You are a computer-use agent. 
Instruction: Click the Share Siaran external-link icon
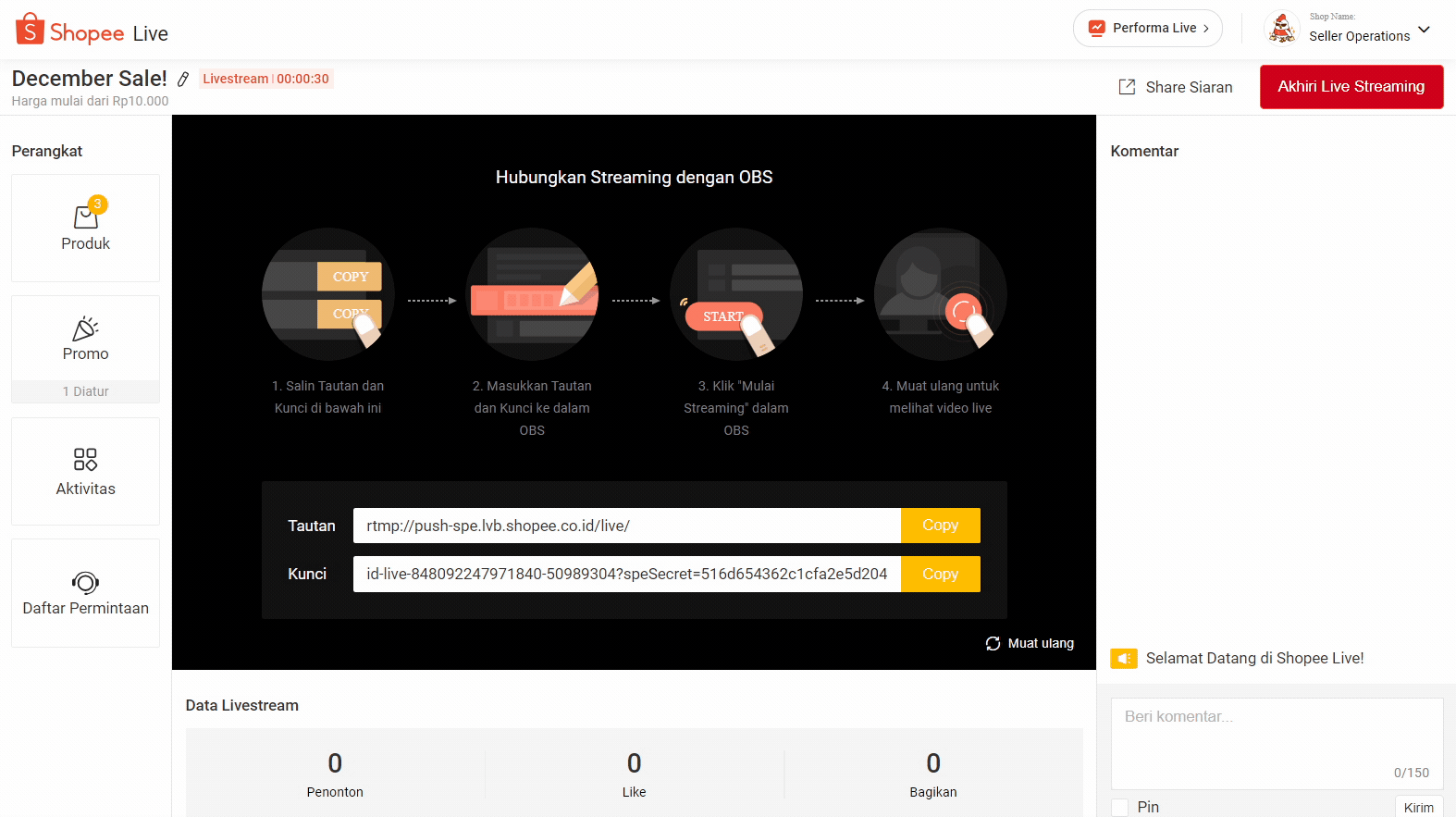pos(1127,87)
